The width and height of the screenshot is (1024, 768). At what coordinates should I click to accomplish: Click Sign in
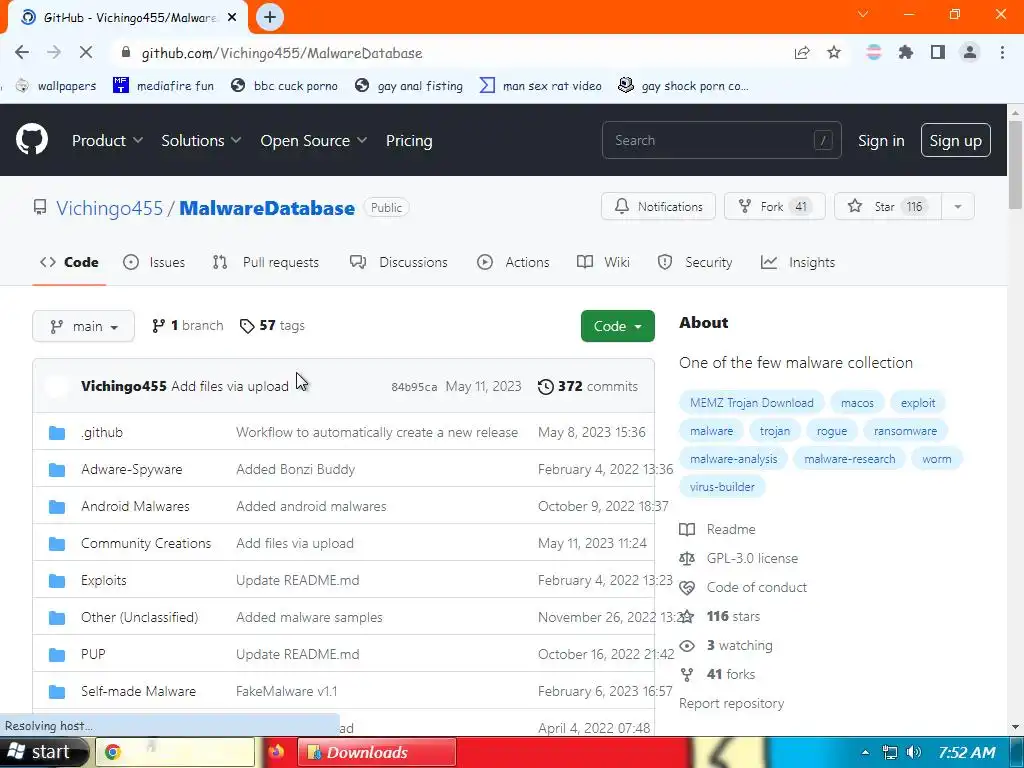coord(881,140)
